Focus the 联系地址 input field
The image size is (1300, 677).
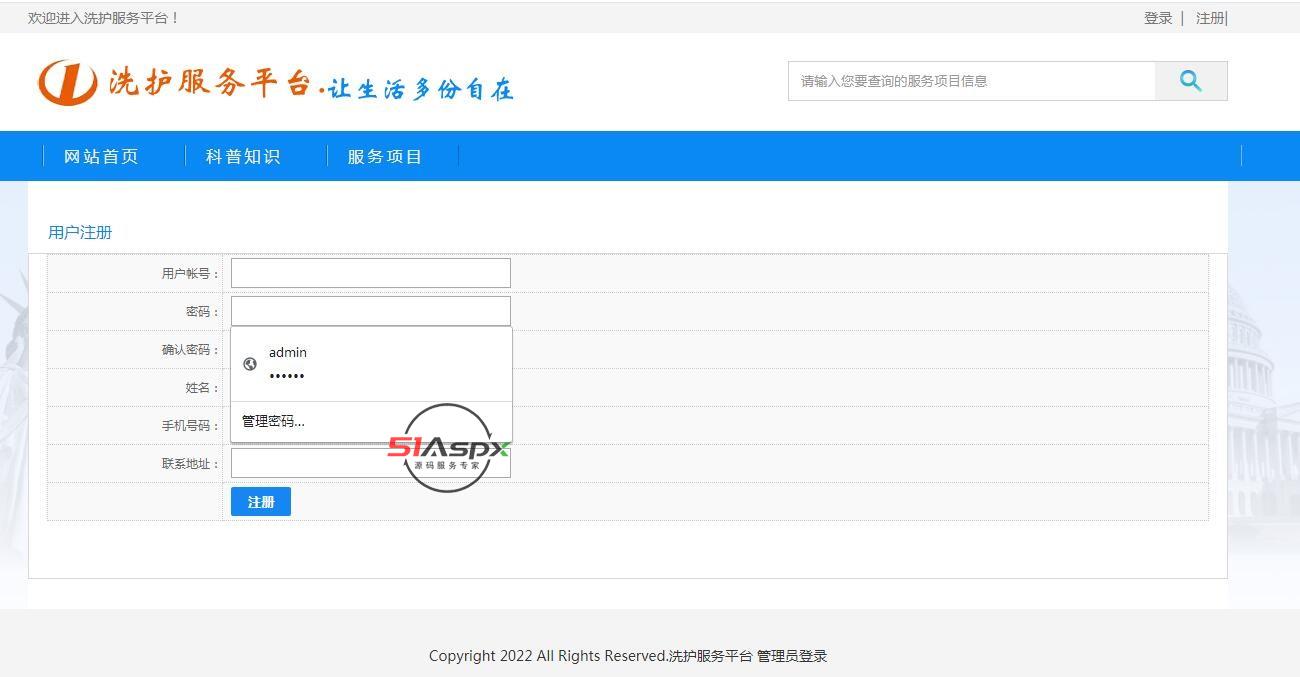click(x=371, y=463)
